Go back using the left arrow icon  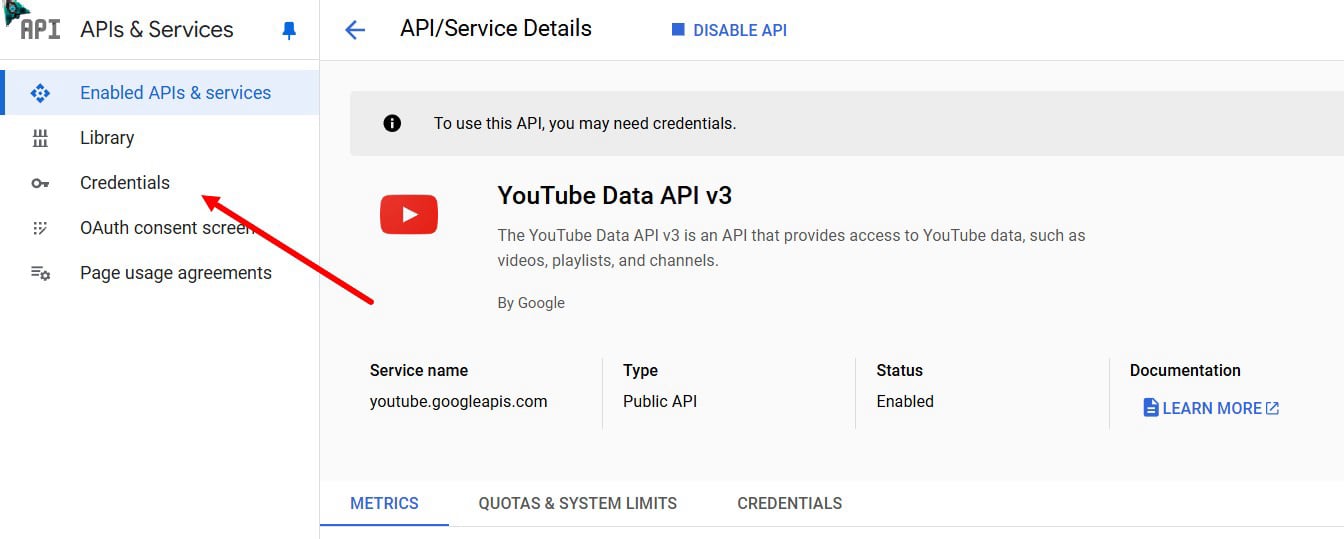coord(355,30)
